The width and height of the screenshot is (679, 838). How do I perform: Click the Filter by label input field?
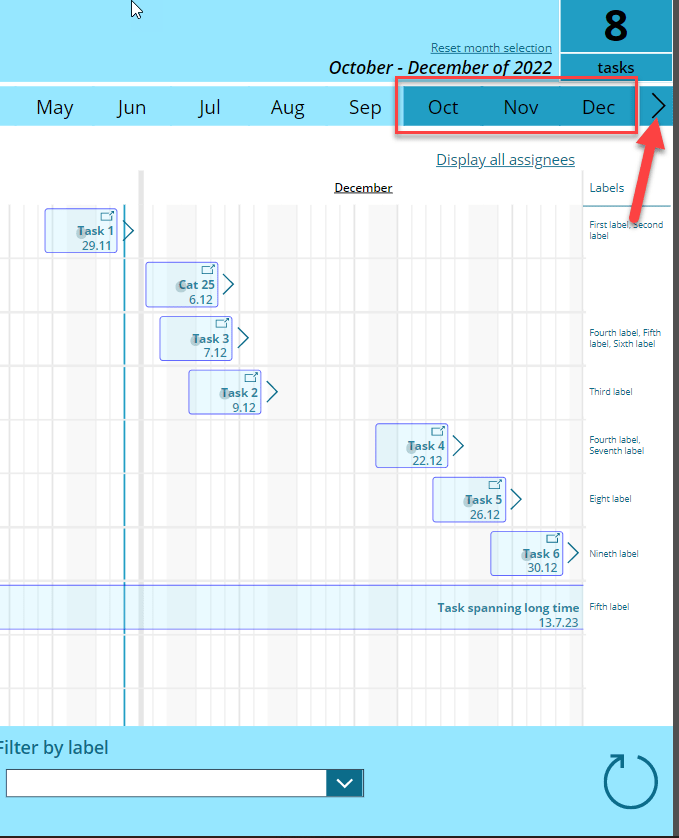click(x=165, y=783)
